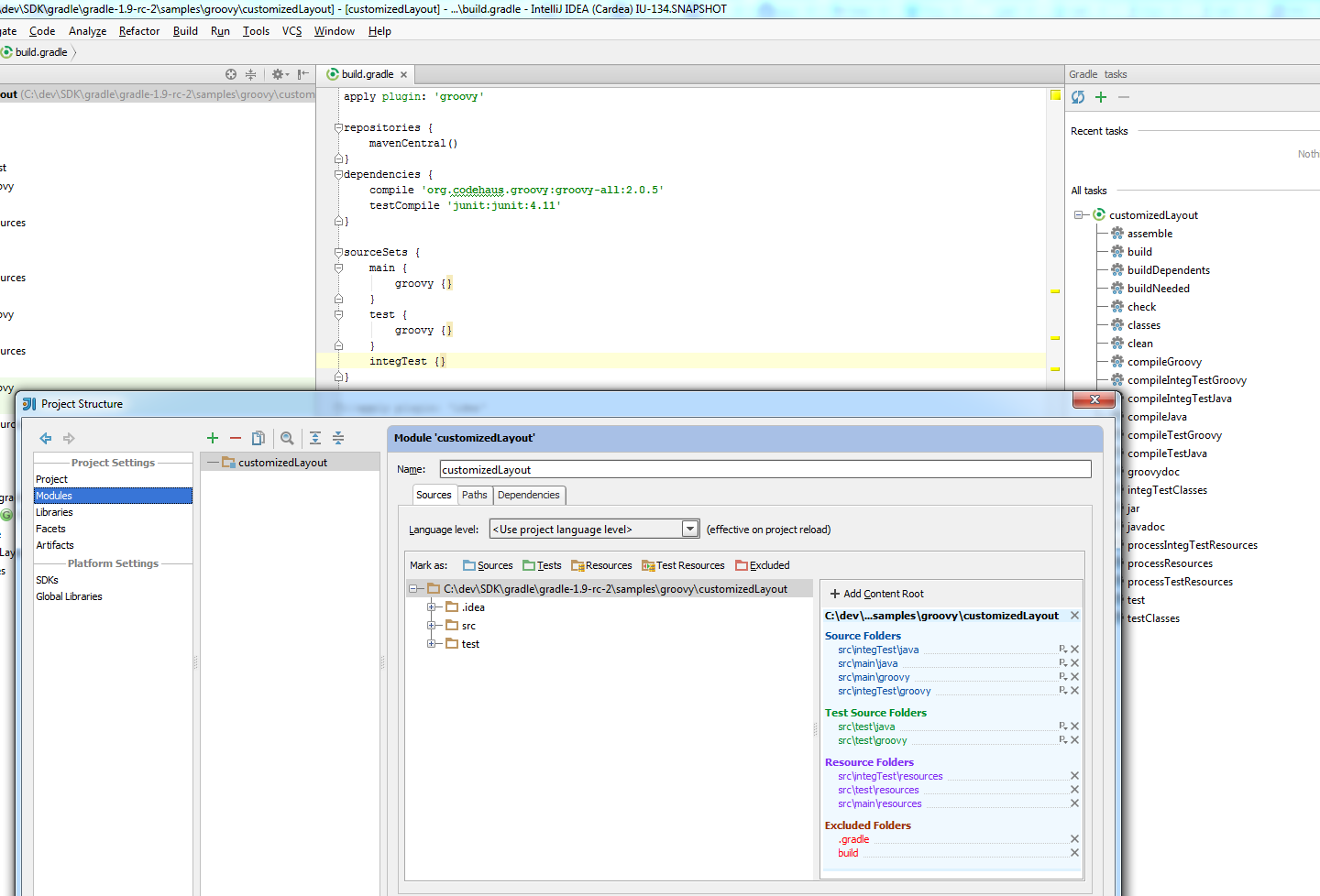Collapse all in Project tool panel

(250, 74)
